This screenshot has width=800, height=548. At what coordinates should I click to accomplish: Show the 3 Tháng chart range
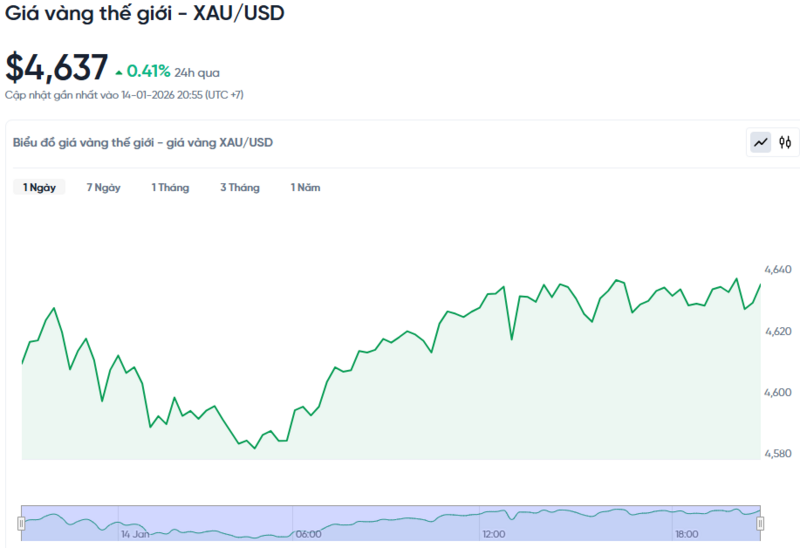240,187
